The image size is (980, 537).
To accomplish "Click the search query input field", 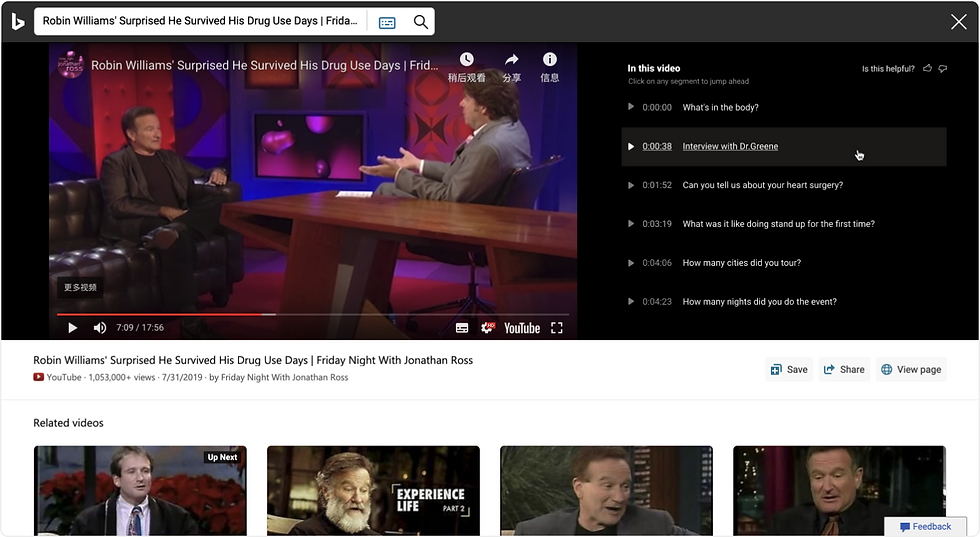I will coord(200,21).
